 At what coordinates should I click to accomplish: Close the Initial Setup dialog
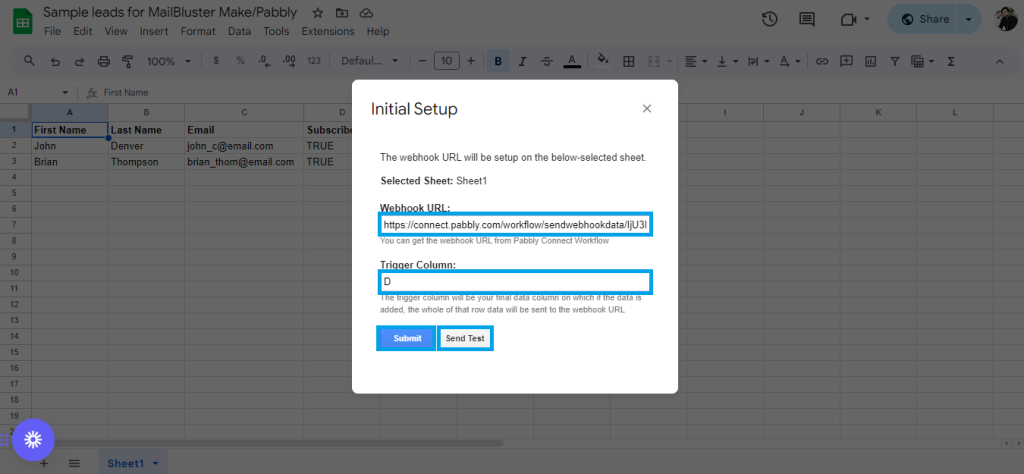[647, 108]
